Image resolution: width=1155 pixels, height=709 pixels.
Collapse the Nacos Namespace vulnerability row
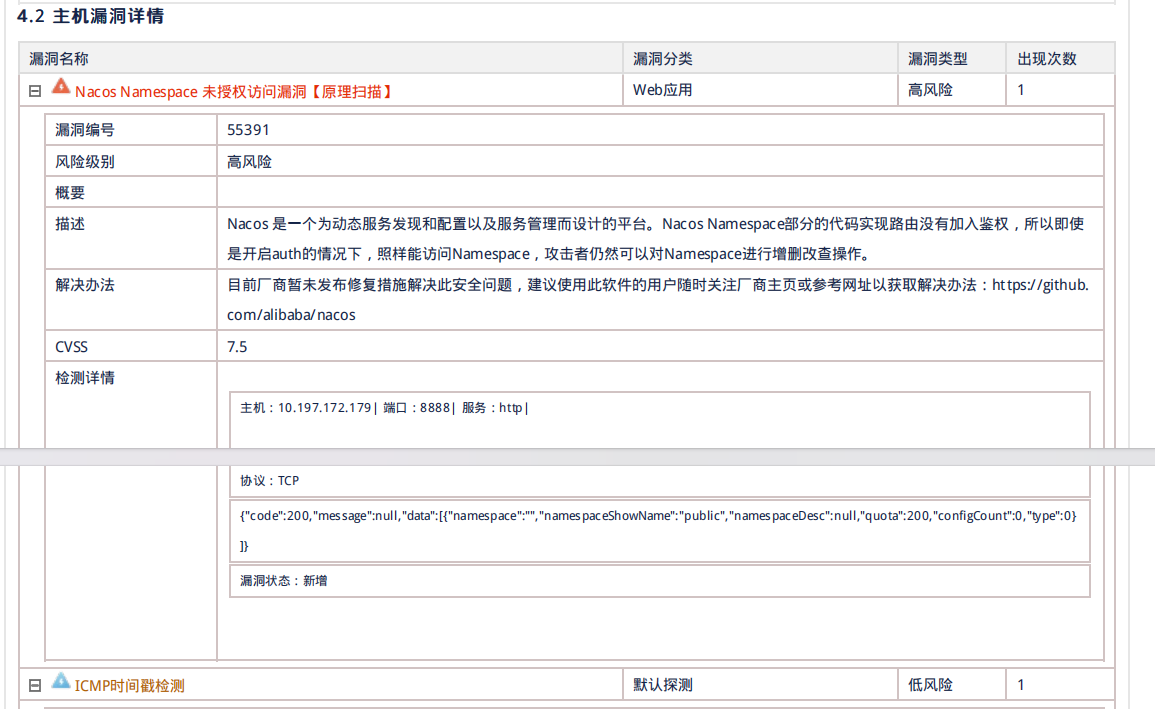click(34, 91)
